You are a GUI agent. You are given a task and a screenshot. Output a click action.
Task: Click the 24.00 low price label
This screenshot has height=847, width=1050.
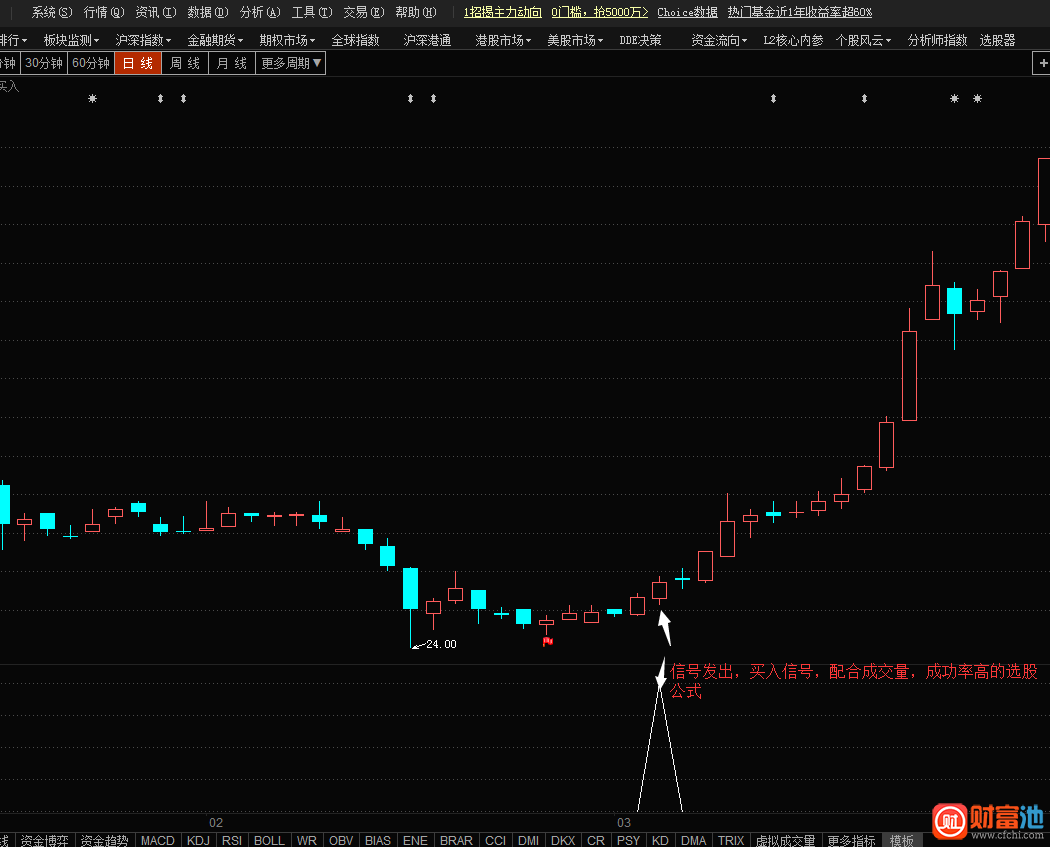click(x=440, y=644)
